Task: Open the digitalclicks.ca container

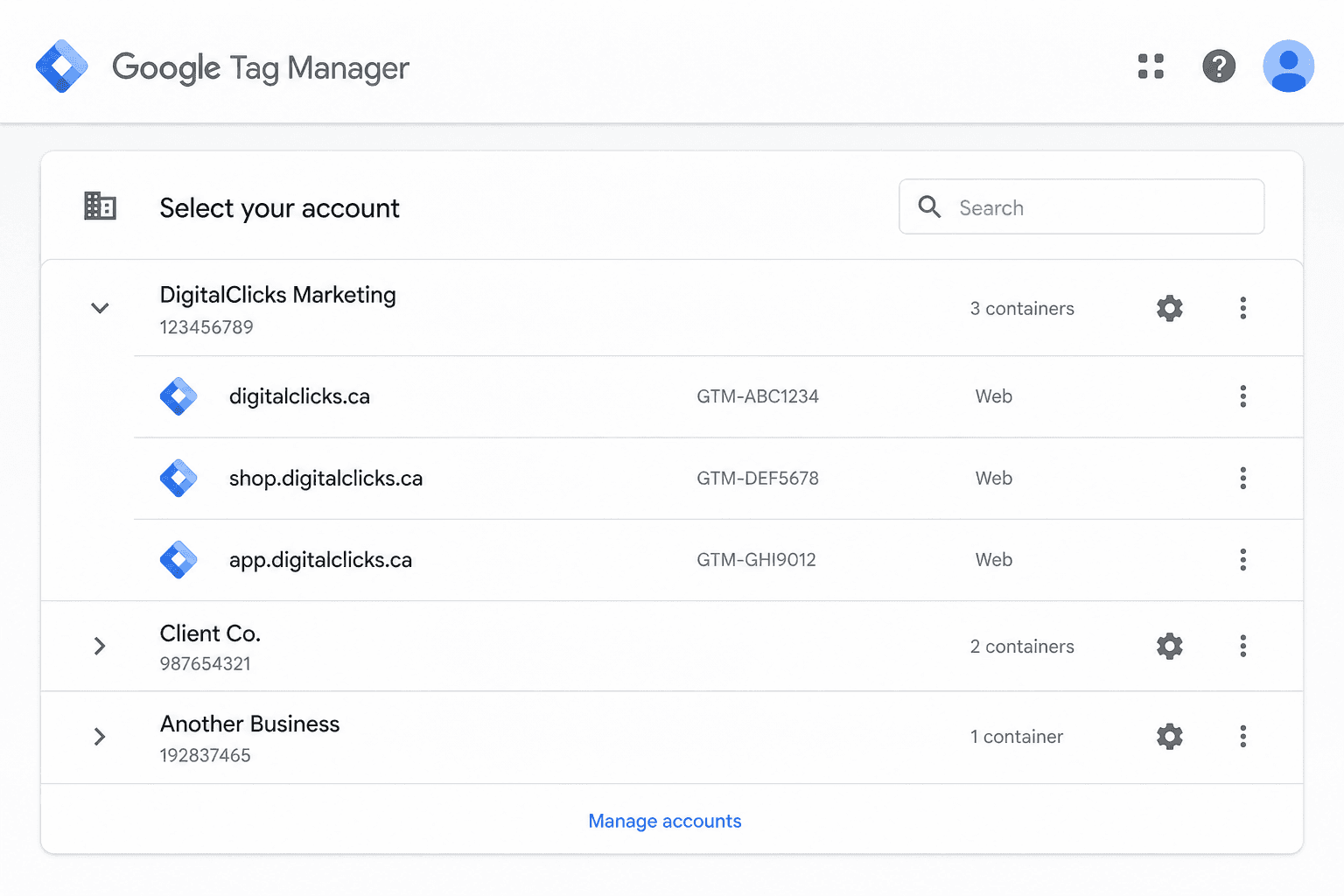Action: point(299,396)
